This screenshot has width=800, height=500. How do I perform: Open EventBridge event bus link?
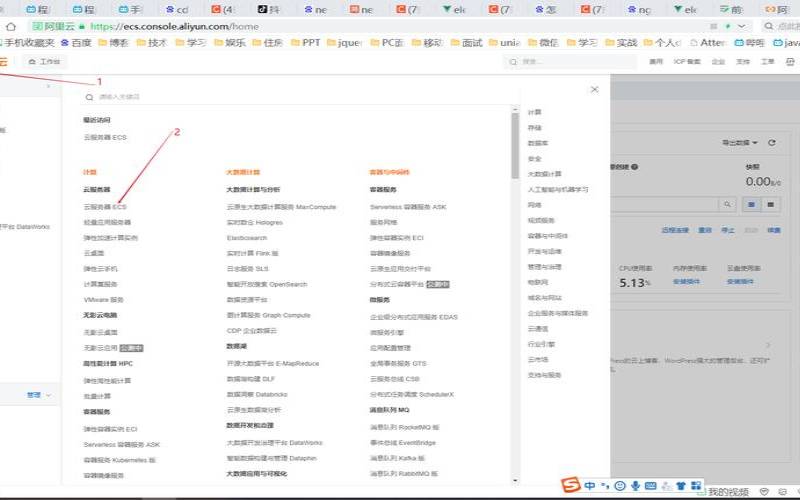[x=403, y=442]
